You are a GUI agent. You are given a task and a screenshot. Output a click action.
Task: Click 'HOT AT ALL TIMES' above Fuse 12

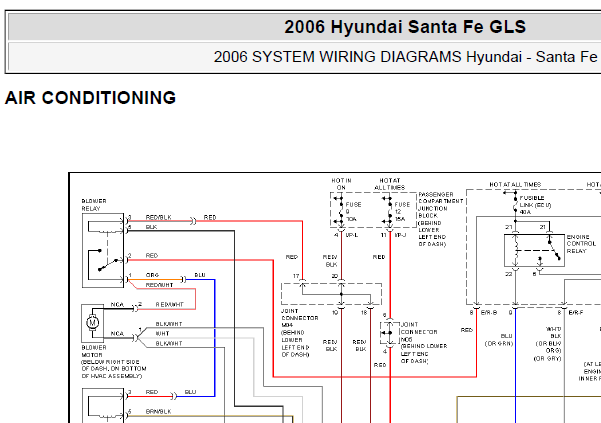[x=389, y=184]
